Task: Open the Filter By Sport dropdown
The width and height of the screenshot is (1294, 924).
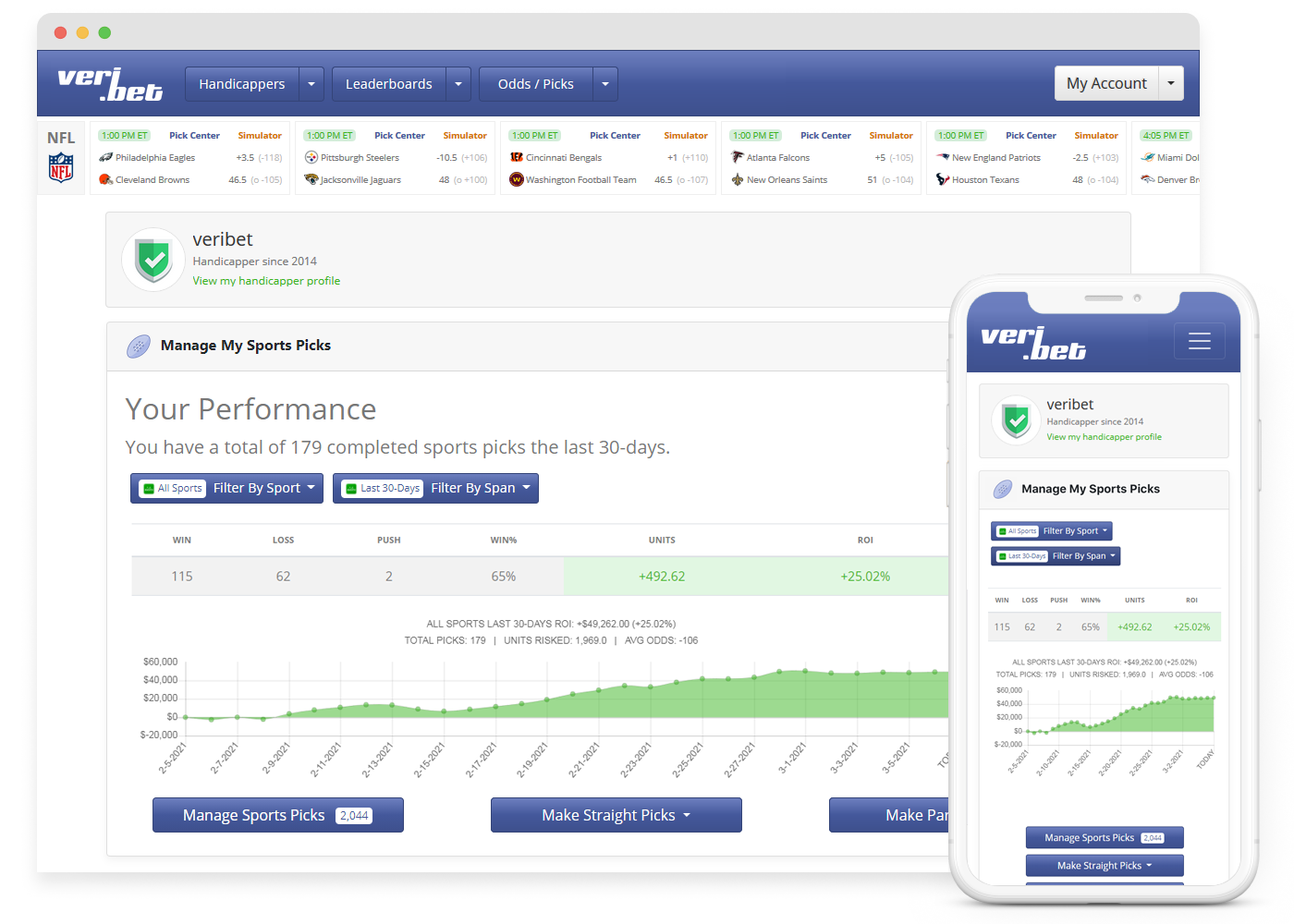Action: [x=226, y=488]
